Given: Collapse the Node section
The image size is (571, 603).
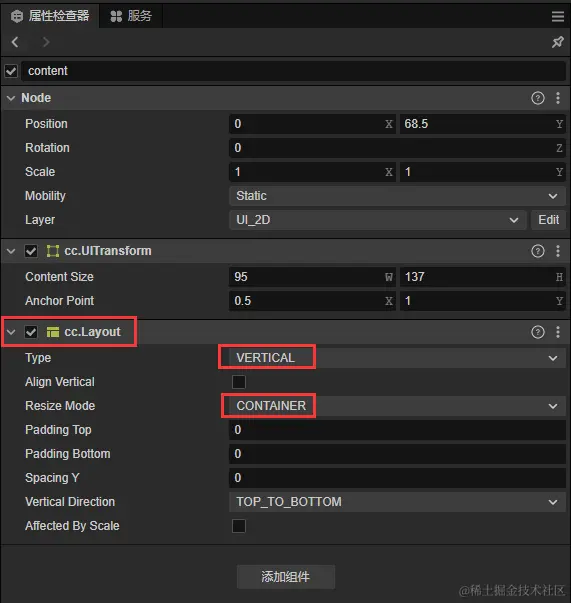Looking at the screenshot, I should (x=11, y=98).
